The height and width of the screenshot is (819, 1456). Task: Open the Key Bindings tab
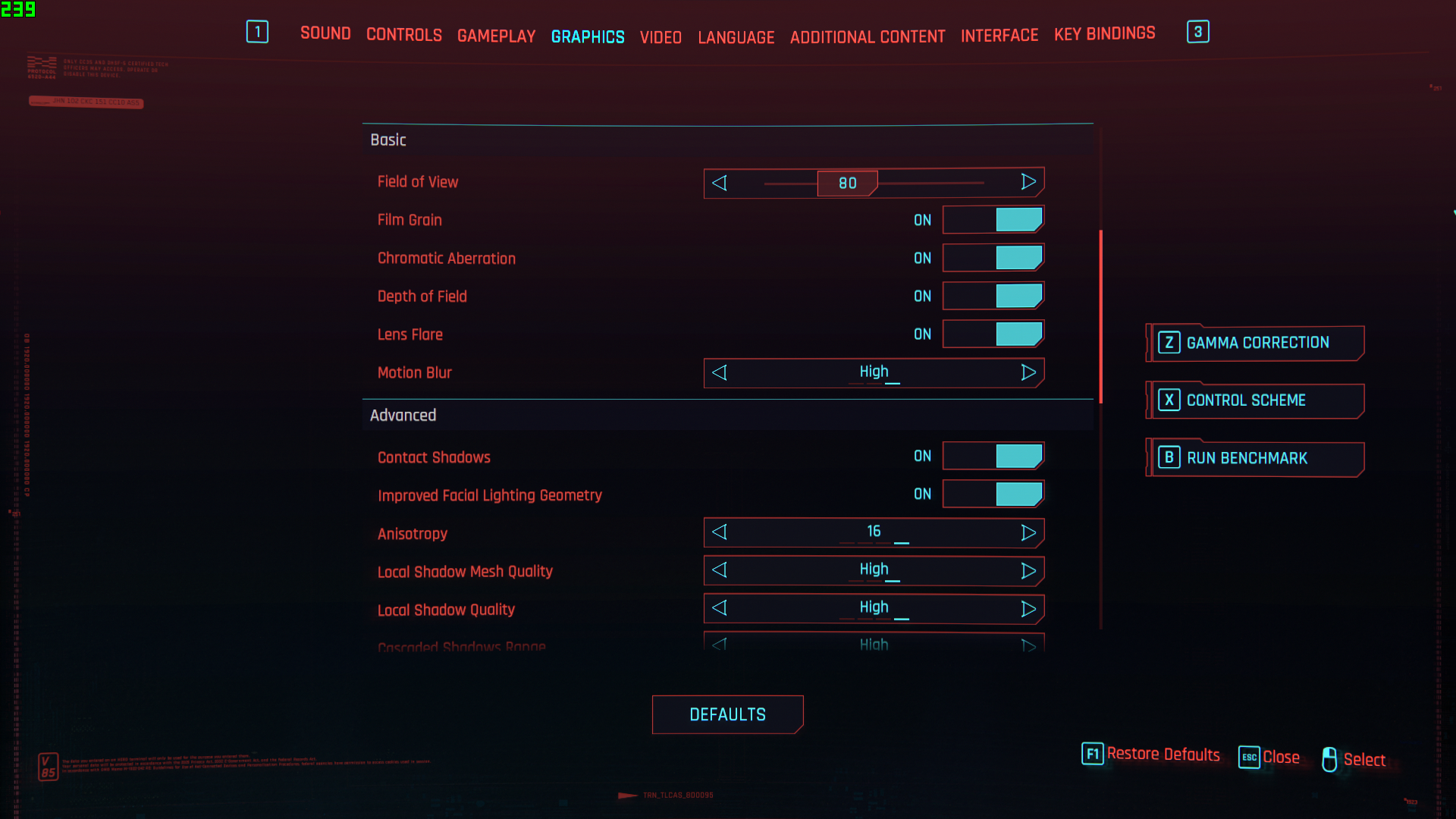click(x=1104, y=34)
